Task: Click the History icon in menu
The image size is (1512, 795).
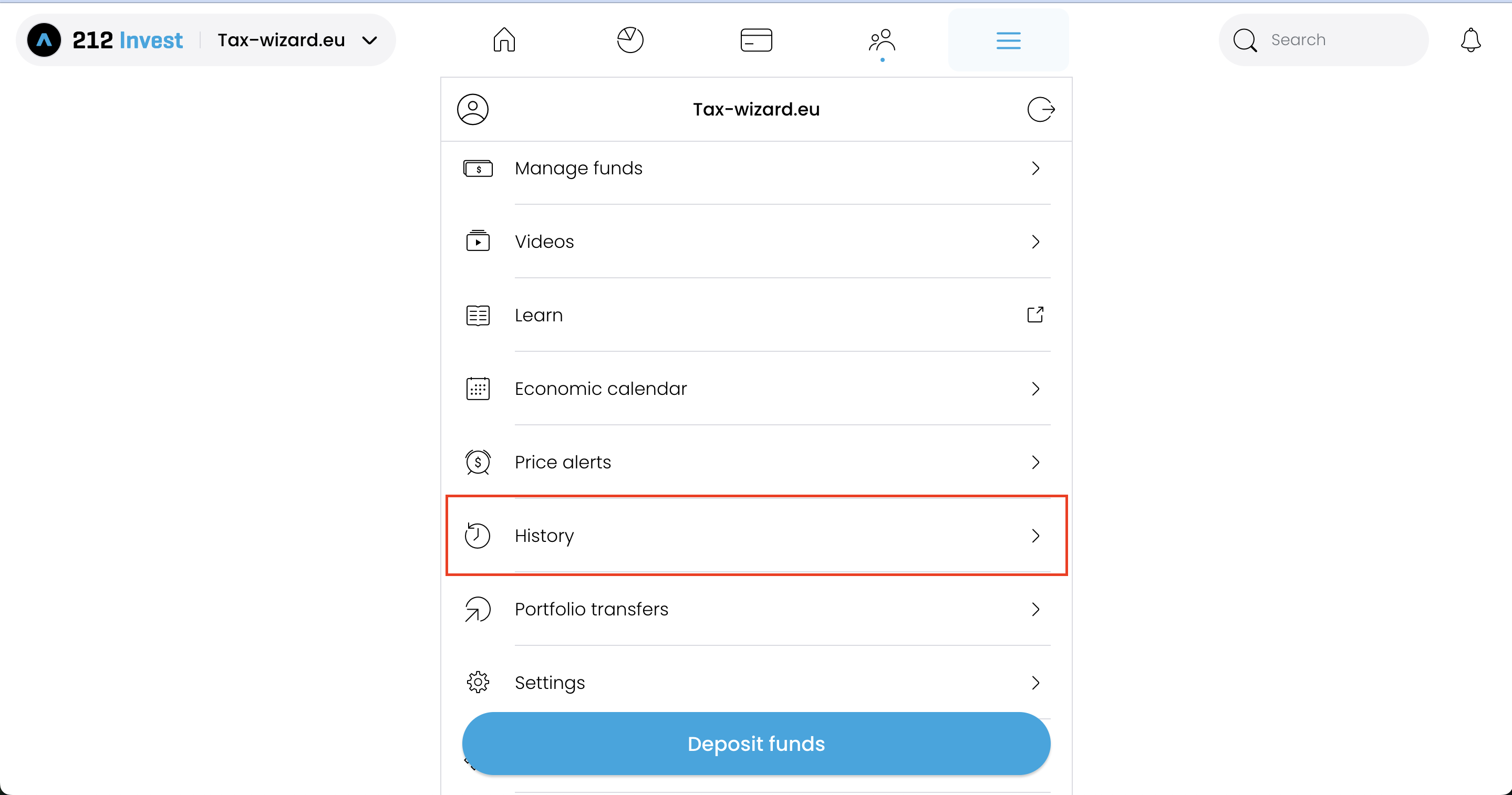Action: point(478,535)
